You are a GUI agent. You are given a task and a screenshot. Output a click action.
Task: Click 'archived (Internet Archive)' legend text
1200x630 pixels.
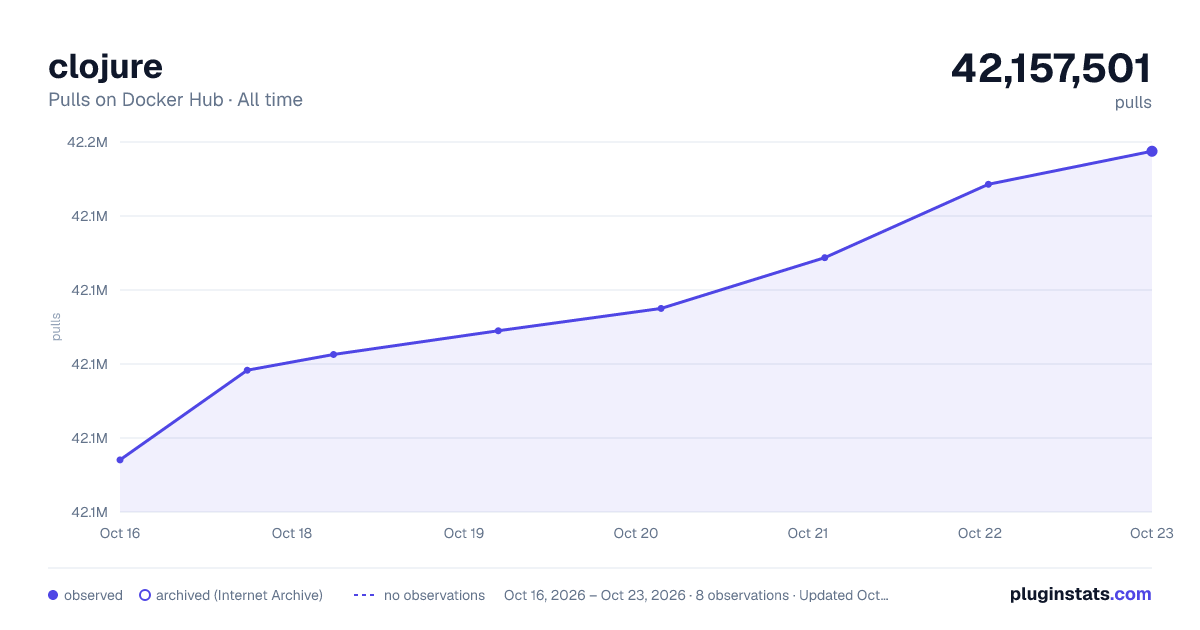click(x=239, y=595)
